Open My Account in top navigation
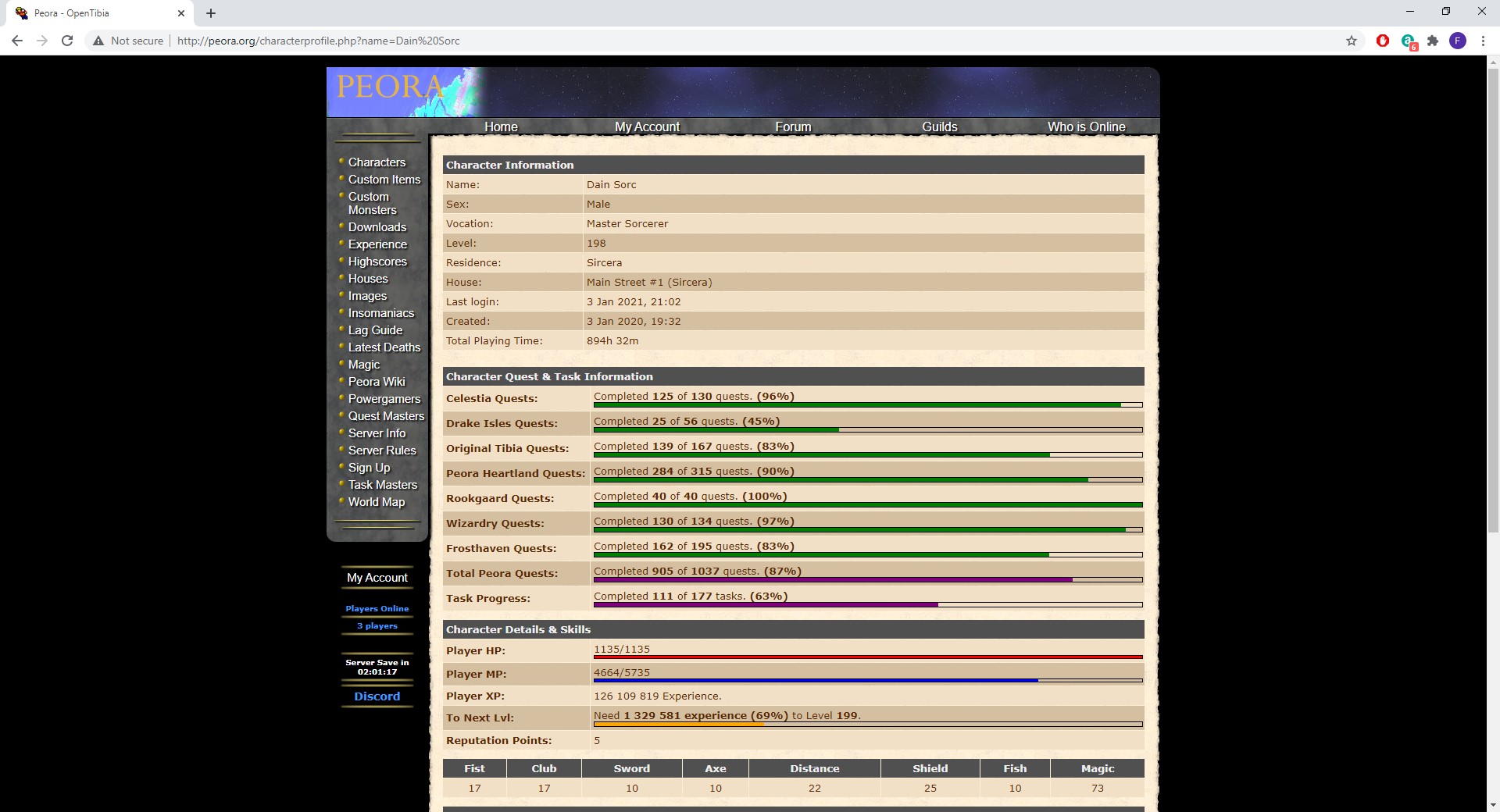1500x812 pixels. click(x=647, y=126)
